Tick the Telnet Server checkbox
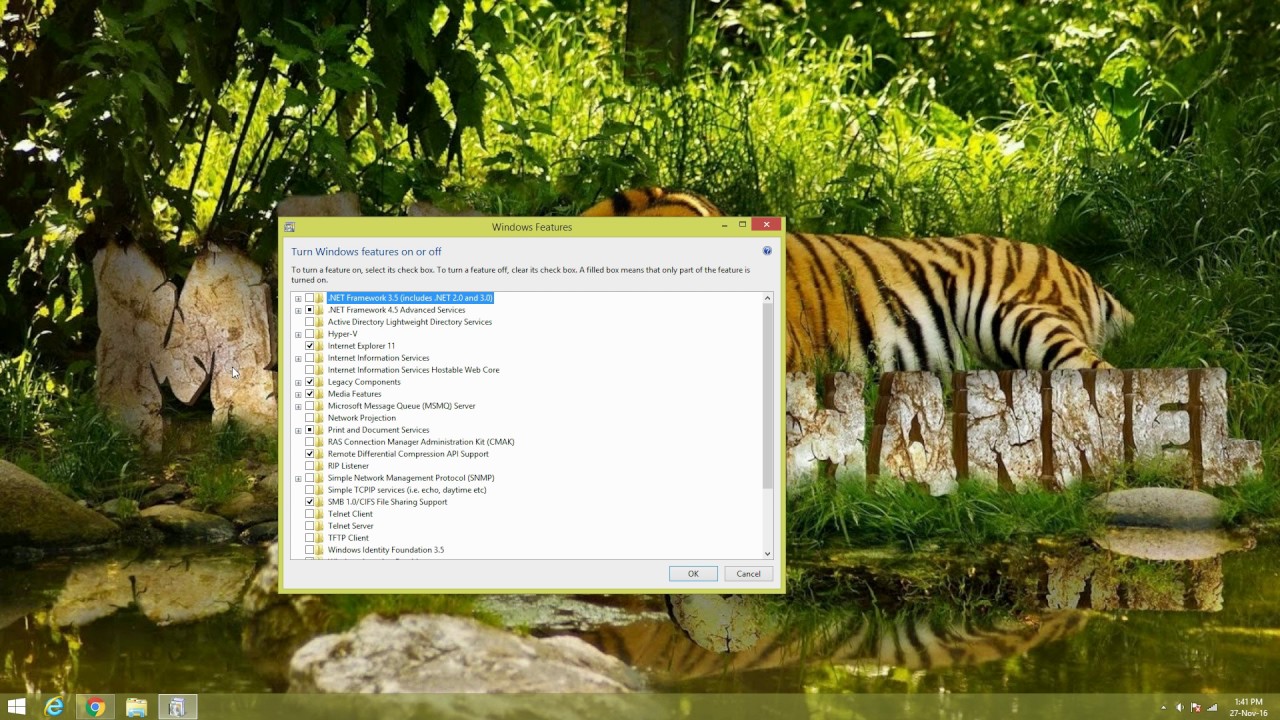This screenshot has width=1280, height=720. [x=309, y=526]
